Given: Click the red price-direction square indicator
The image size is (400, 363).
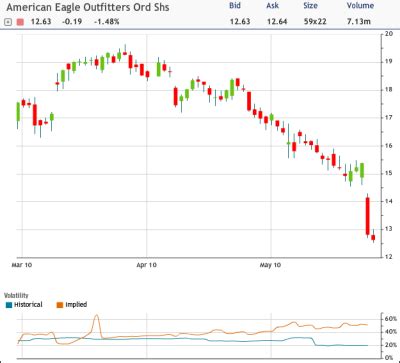Looking at the screenshot, I should pyautogui.click(x=20, y=22).
